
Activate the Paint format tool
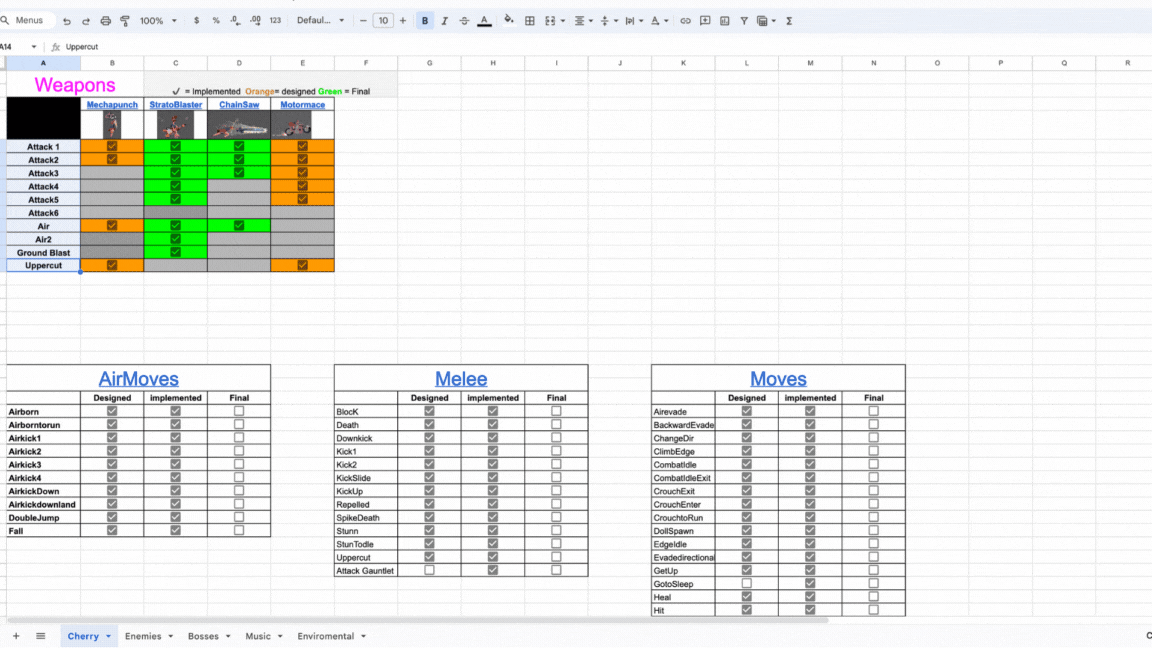pyautogui.click(x=125, y=21)
